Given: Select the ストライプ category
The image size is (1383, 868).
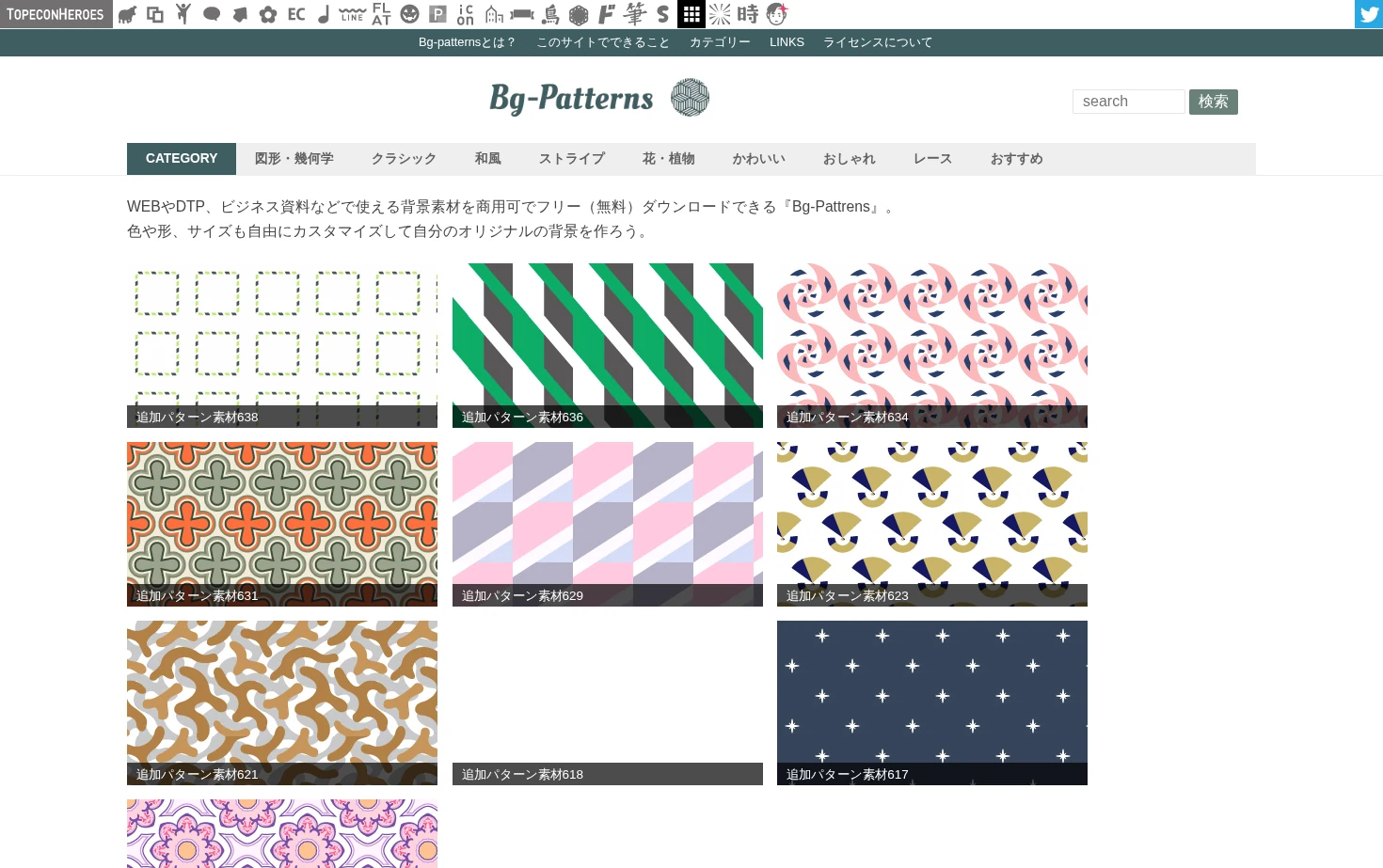Looking at the screenshot, I should [572, 159].
